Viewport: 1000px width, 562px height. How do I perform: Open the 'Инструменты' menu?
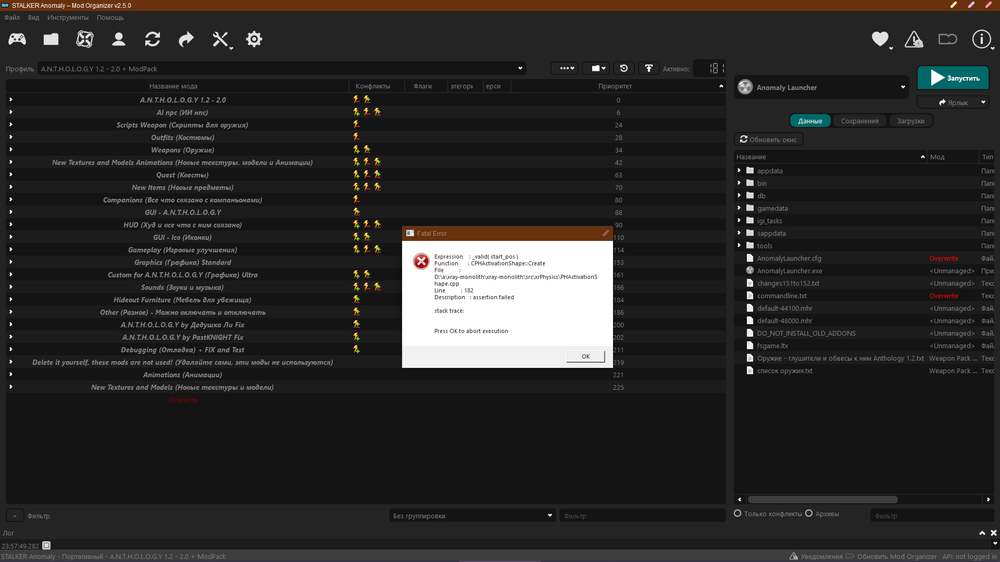point(67,18)
